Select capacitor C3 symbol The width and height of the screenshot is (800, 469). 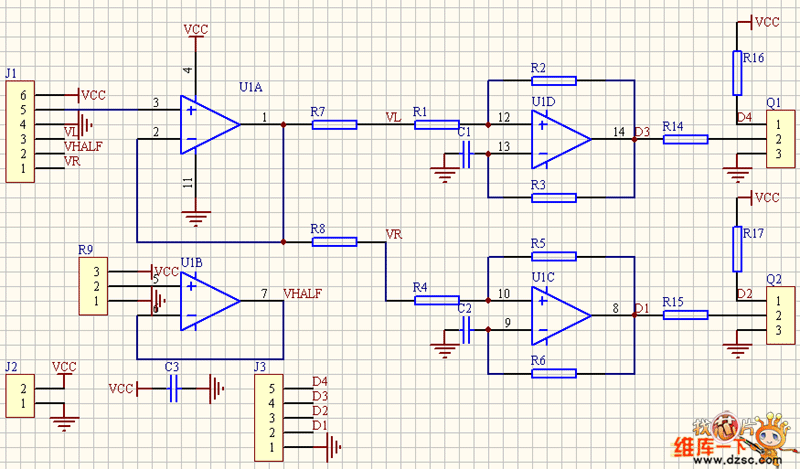tap(173, 388)
